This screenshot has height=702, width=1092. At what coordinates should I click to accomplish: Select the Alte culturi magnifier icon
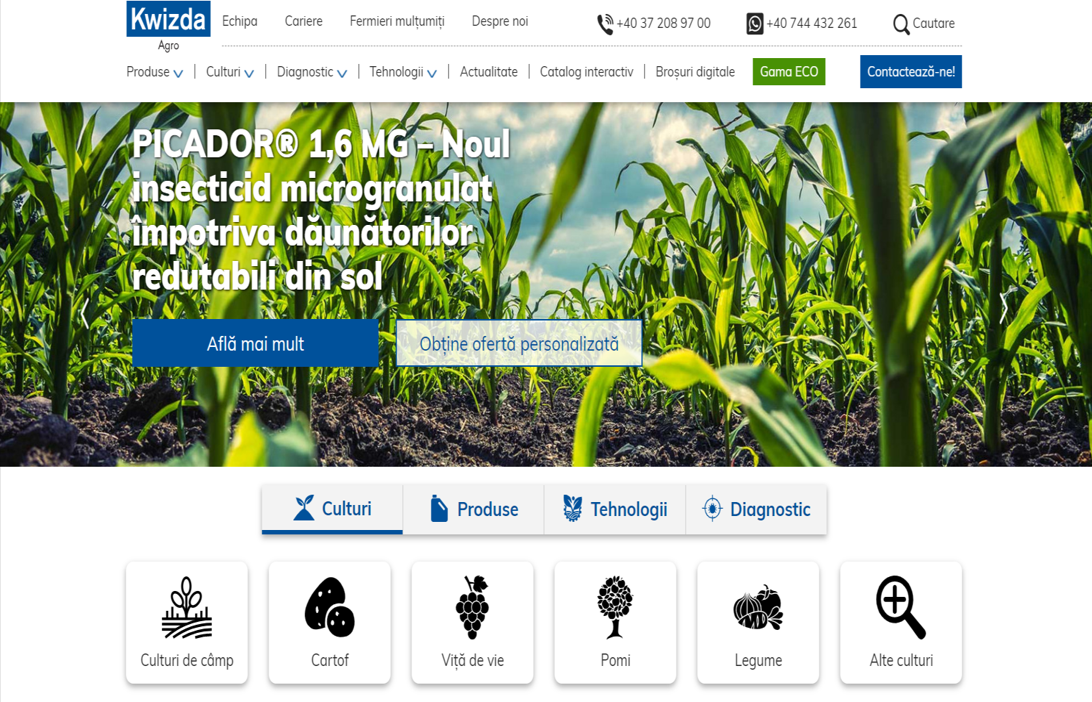tap(901, 607)
